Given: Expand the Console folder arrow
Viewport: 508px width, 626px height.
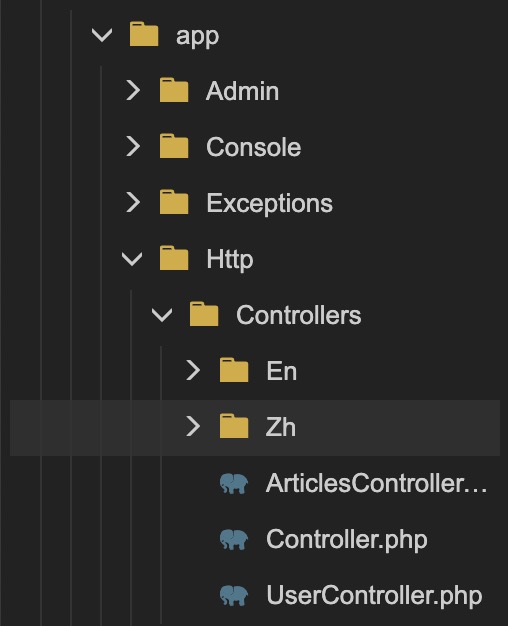Looking at the screenshot, I should point(133,146).
